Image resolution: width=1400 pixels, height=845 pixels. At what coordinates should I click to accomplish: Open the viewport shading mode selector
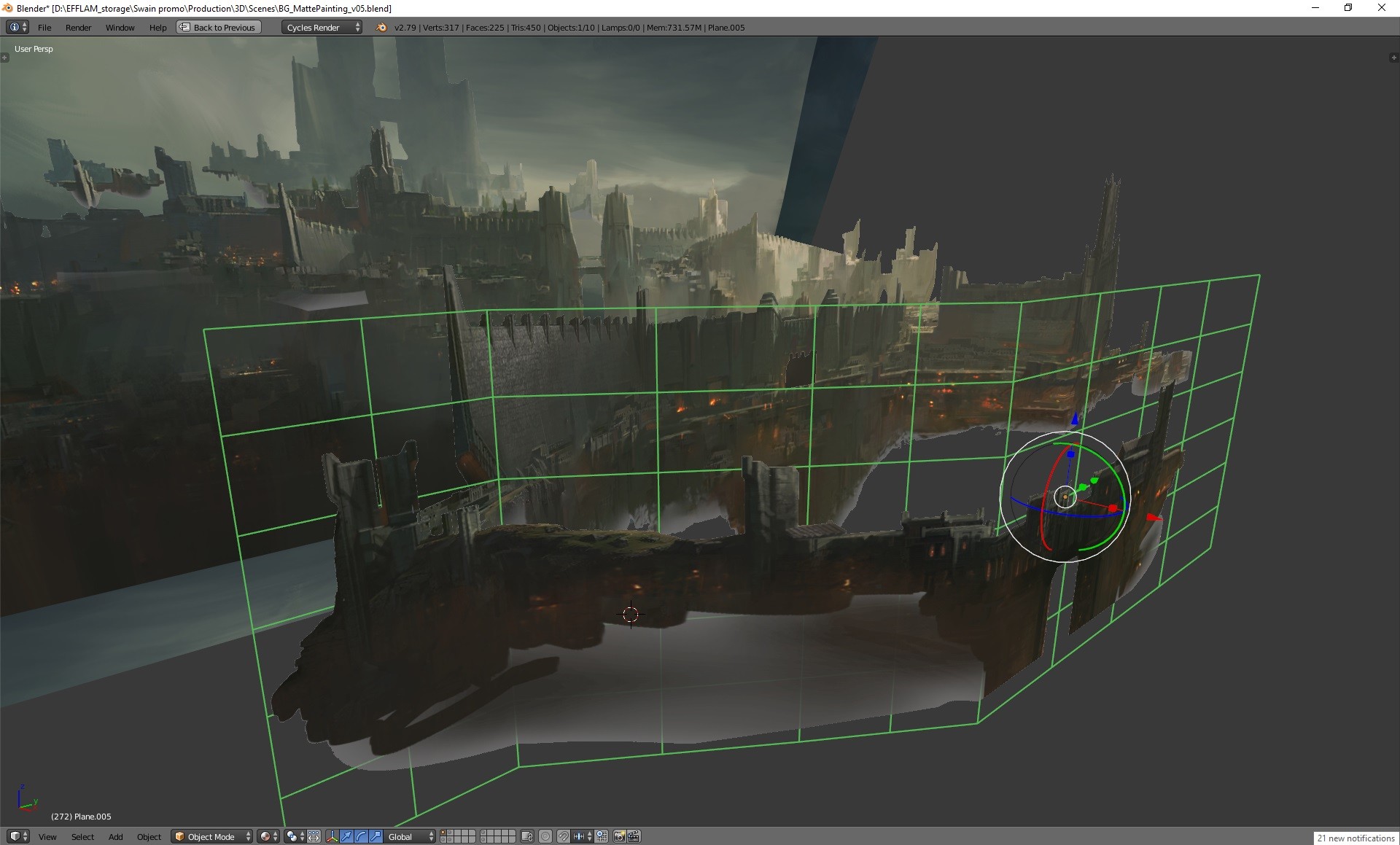click(x=268, y=836)
